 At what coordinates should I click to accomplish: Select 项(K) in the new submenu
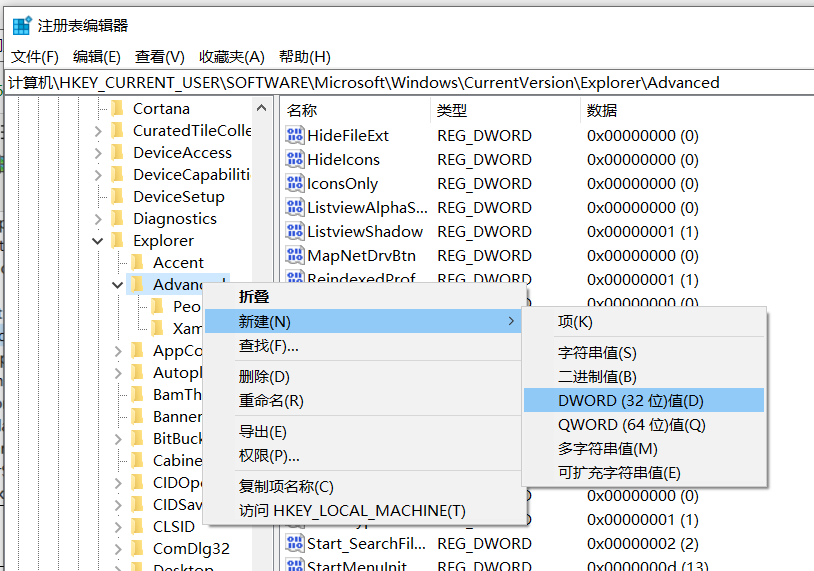pyautogui.click(x=644, y=322)
